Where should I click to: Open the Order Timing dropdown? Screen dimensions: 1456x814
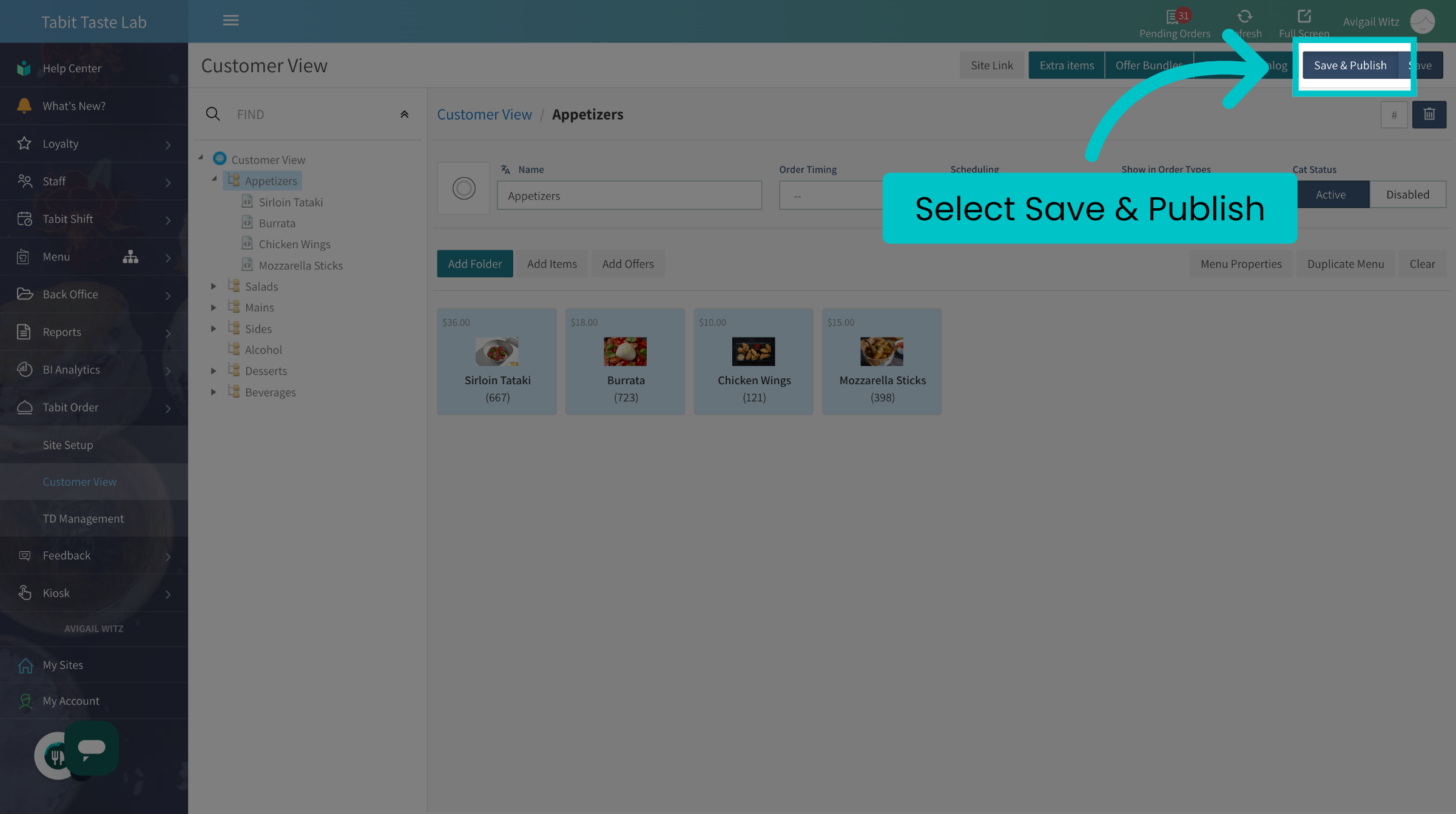coord(831,195)
